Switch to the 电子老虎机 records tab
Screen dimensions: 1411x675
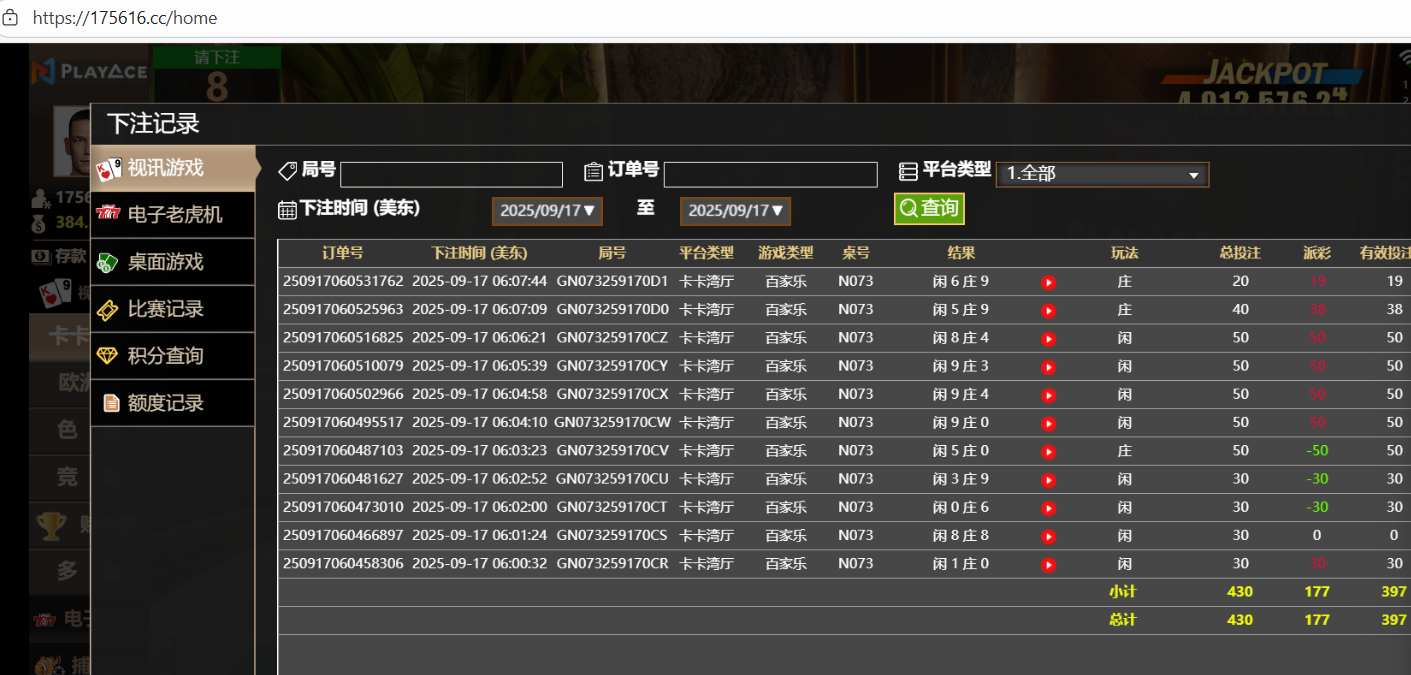174,215
